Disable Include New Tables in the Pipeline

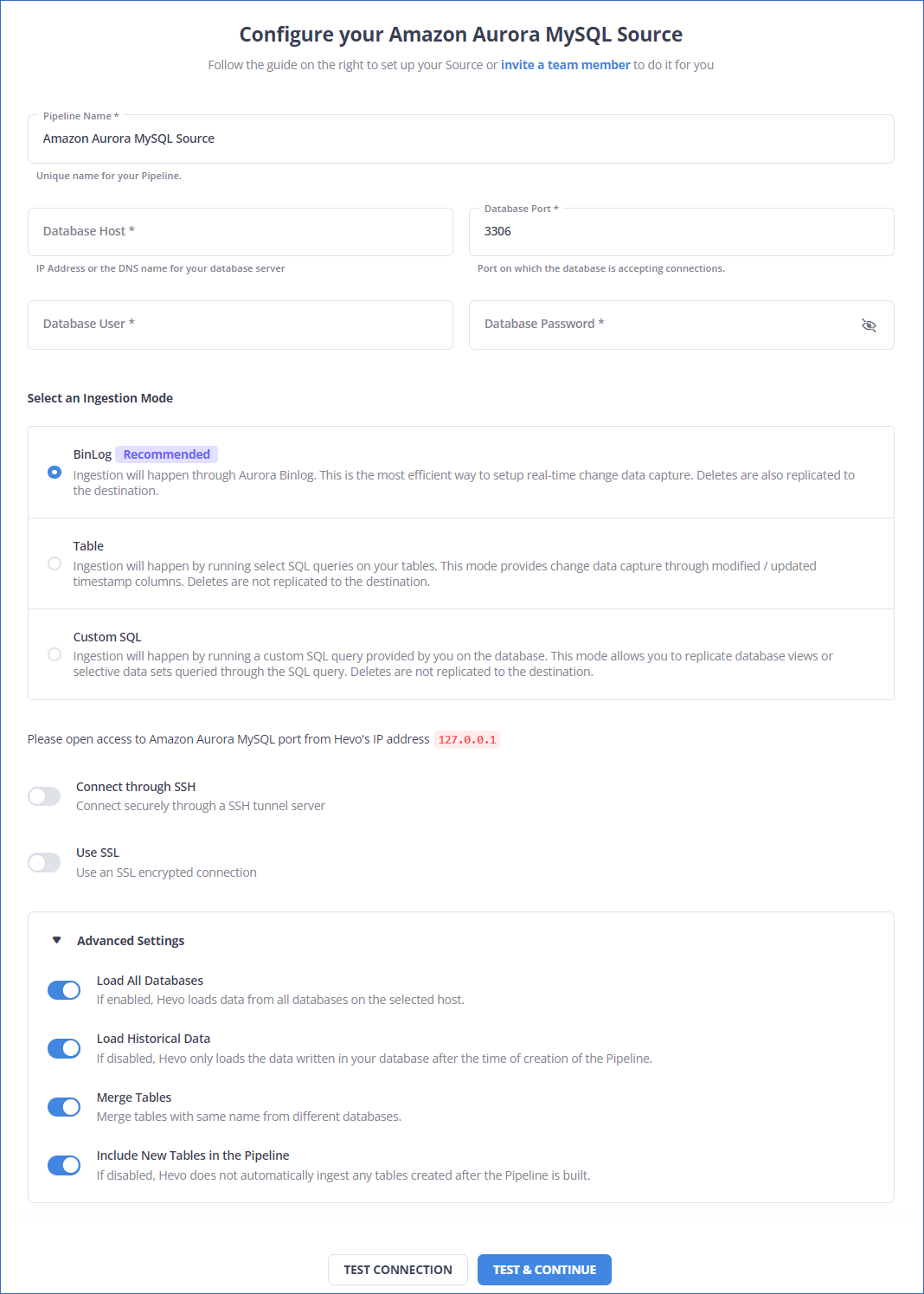tap(64, 1165)
